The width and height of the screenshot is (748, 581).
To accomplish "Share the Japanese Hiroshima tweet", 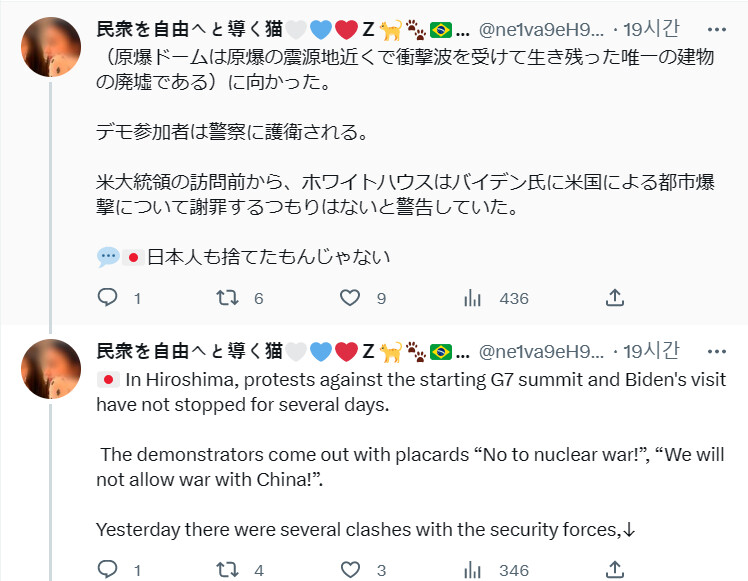I will pyautogui.click(x=616, y=298).
